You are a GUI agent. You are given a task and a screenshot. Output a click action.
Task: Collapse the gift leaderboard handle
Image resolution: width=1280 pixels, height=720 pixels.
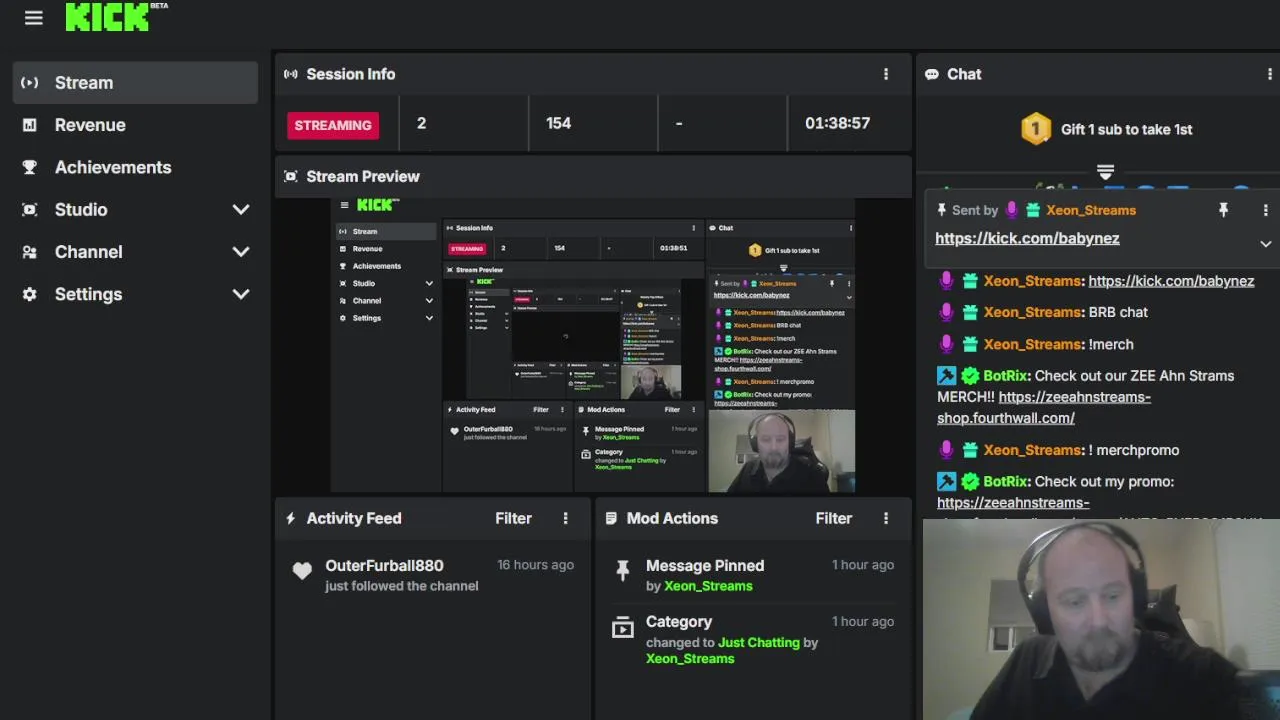coord(1105,173)
